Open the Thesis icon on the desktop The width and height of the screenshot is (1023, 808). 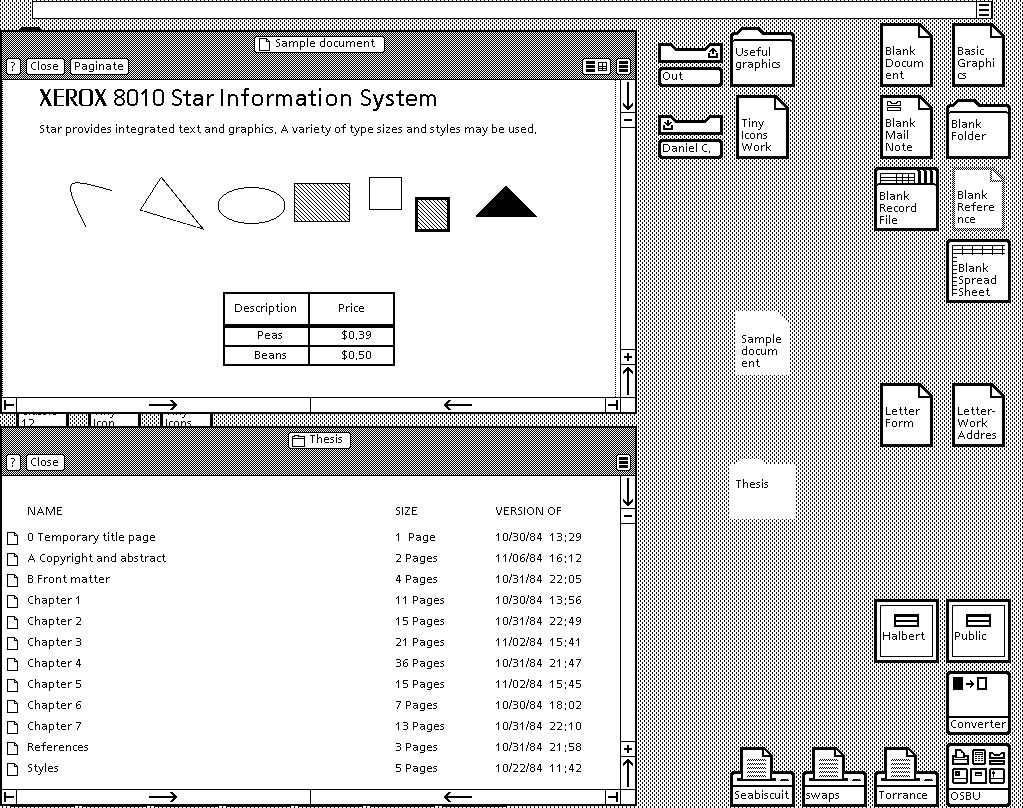coord(762,489)
